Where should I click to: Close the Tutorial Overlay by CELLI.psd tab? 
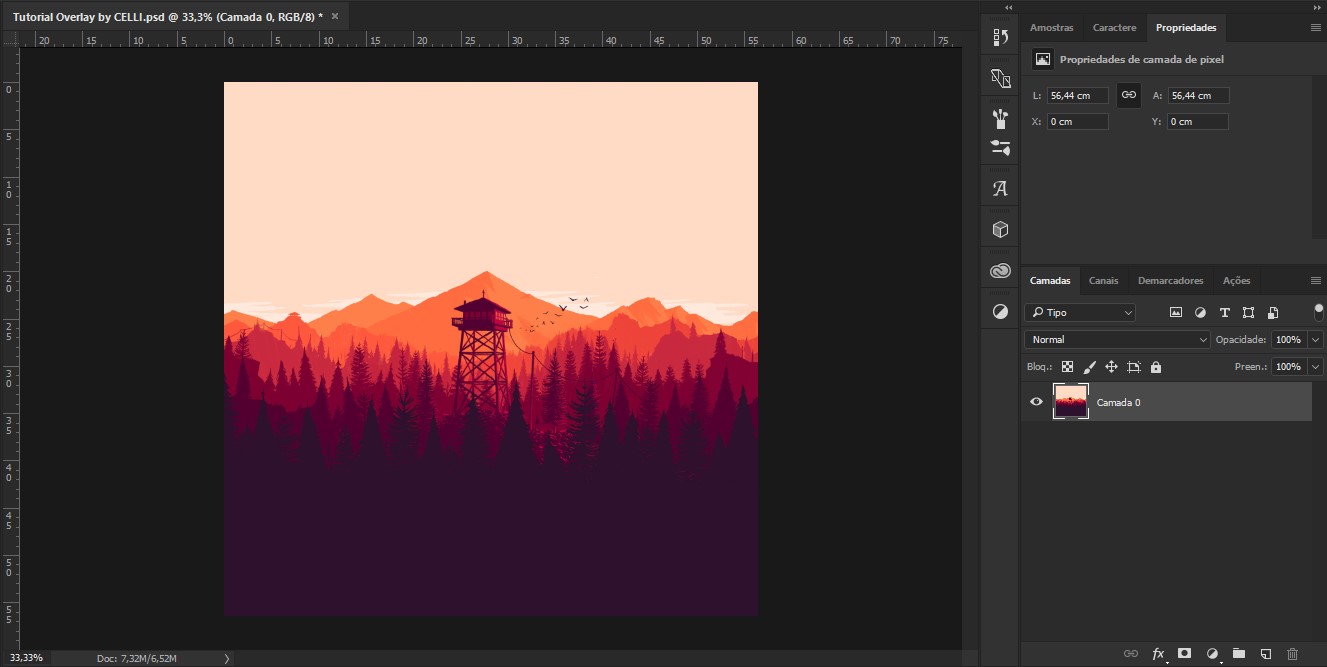(335, 17)
